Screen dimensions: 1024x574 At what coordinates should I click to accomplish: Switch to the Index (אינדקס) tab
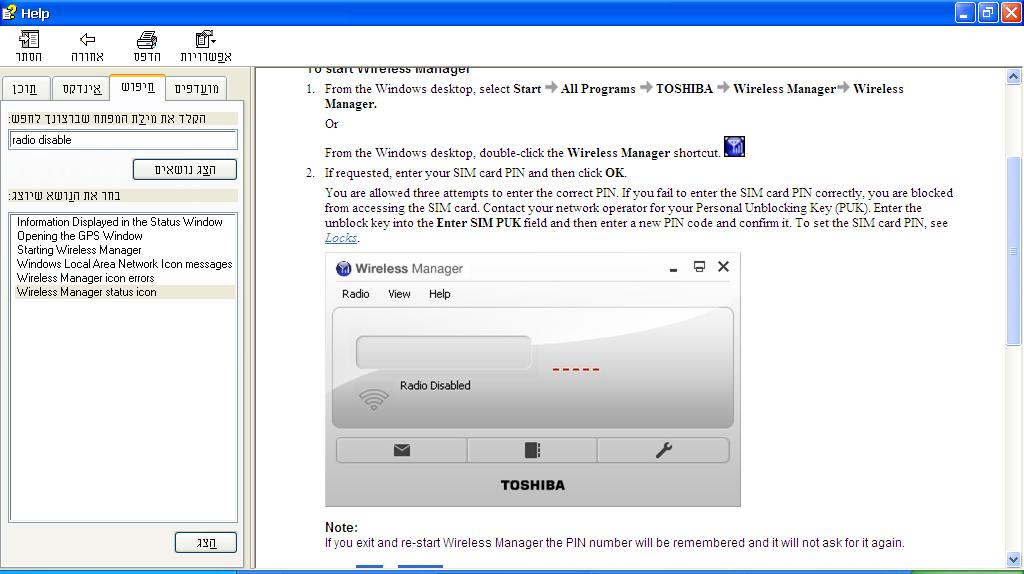[x=82, y=89]
